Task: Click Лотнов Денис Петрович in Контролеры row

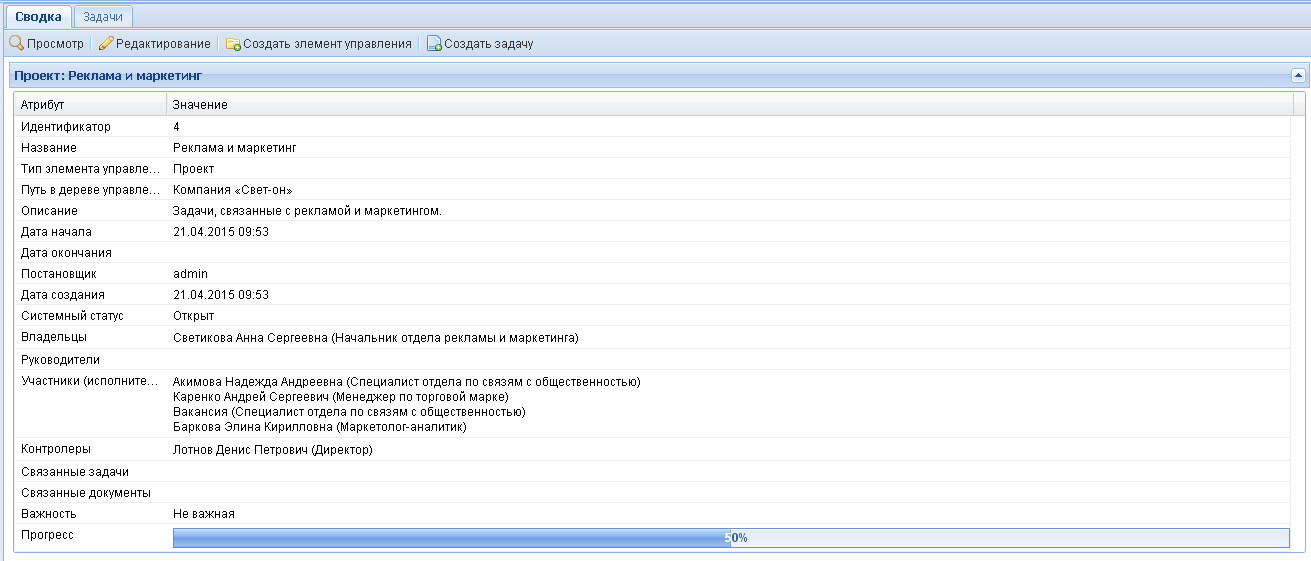Action: [x=272, y=450]
